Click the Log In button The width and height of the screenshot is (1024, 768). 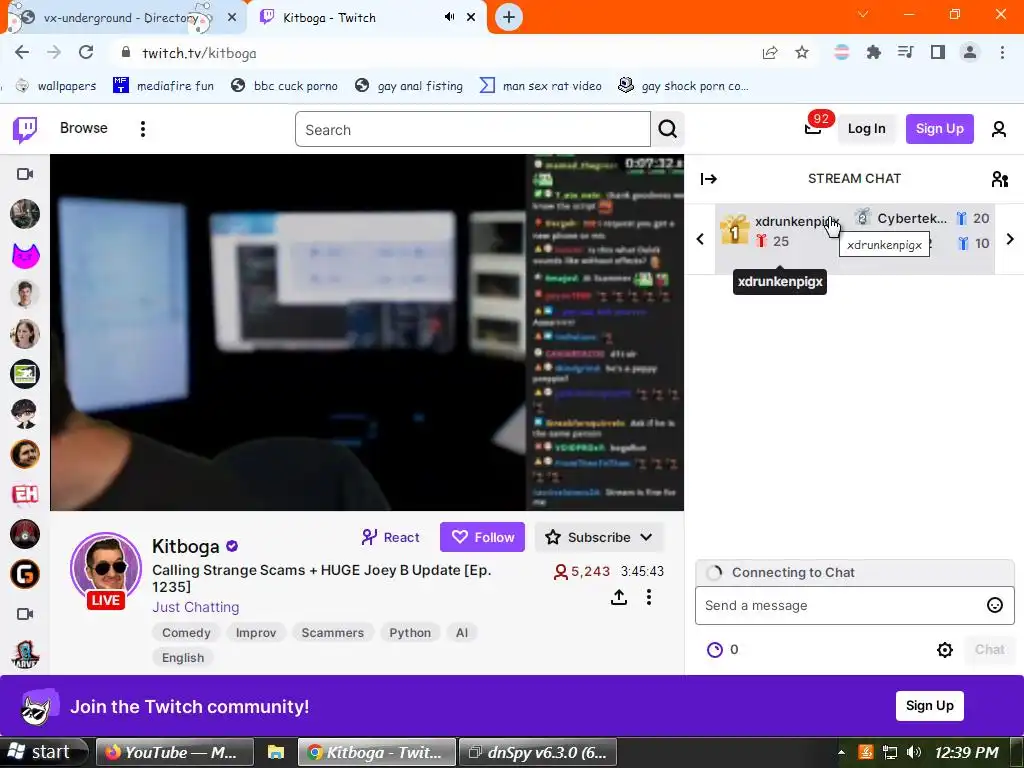click(x=866, y=129)
